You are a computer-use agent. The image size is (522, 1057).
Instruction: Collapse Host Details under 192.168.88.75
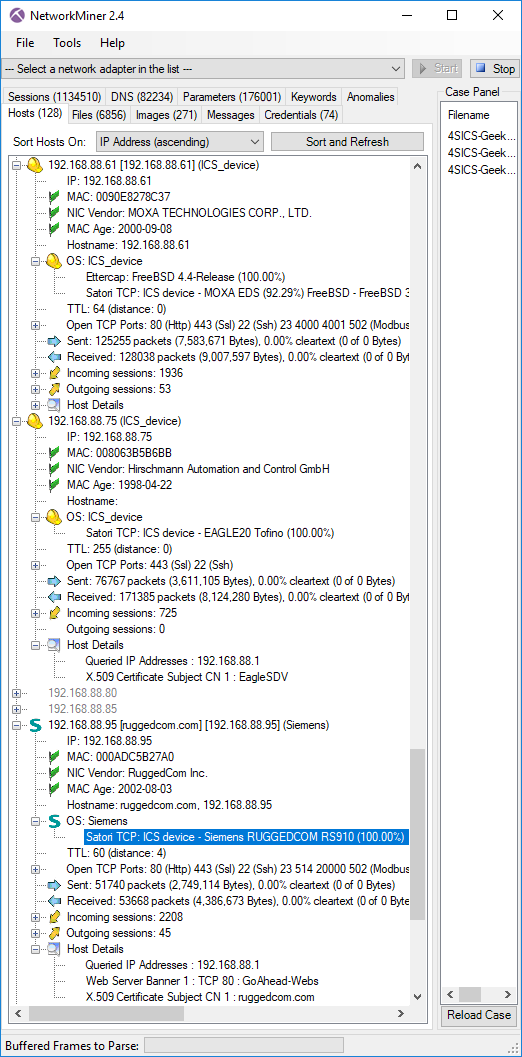point(35,645)
